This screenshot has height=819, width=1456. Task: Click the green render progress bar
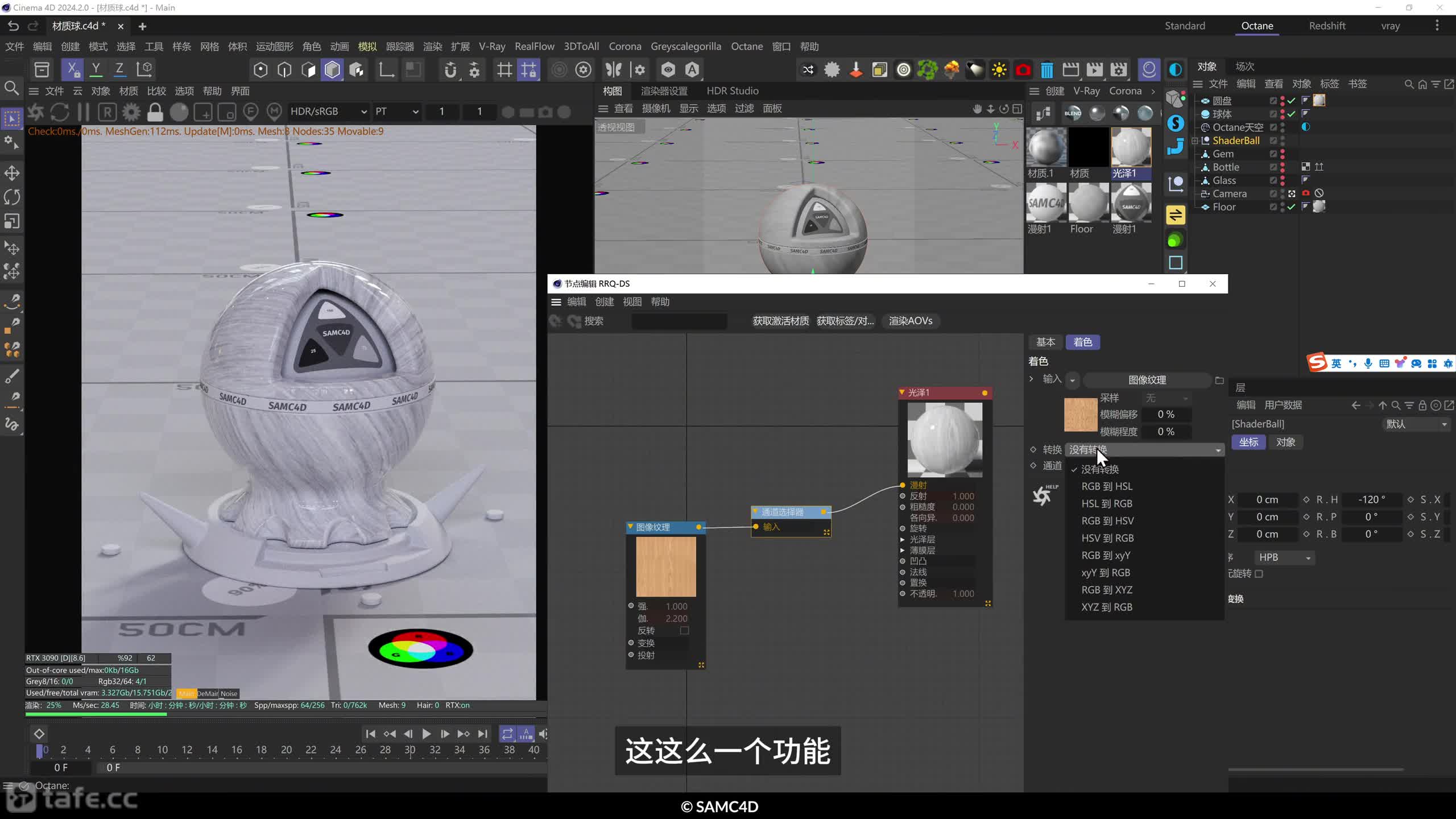point(96,714)
